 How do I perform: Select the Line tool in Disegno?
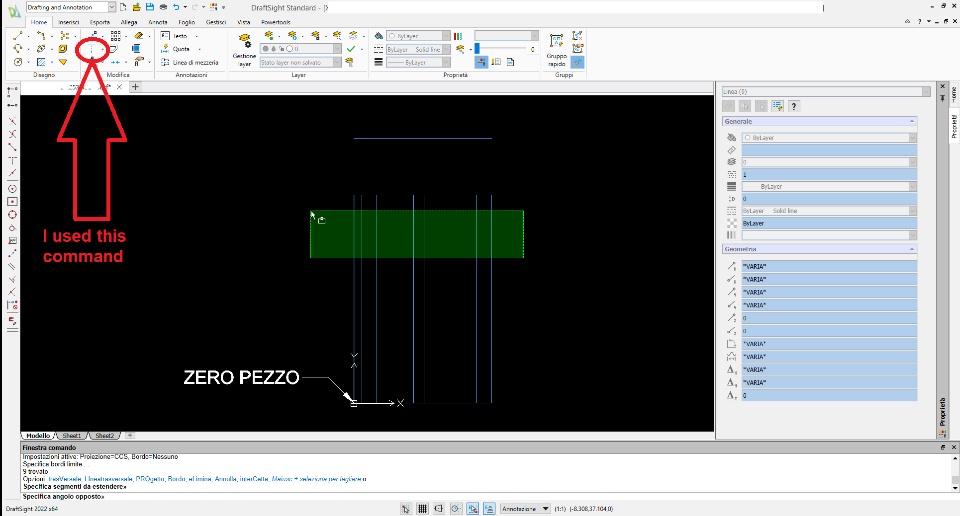coord(18,36)
